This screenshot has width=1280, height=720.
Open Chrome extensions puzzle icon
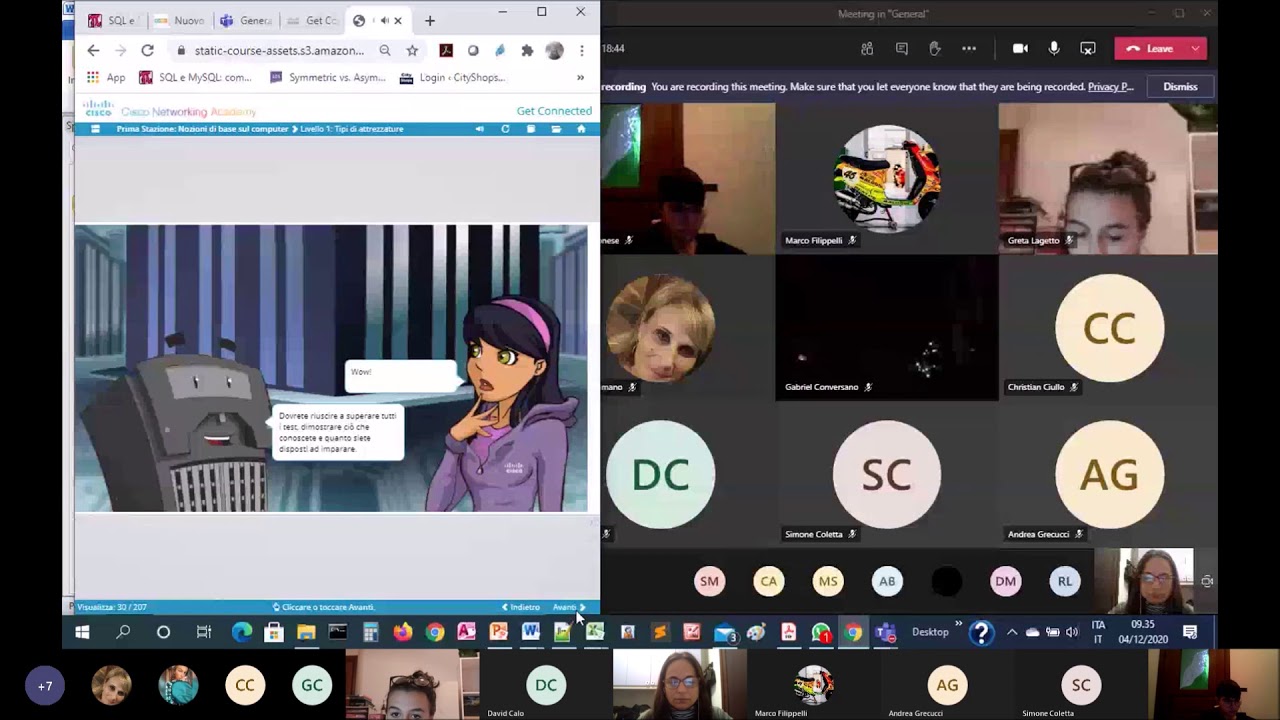pyautogui.click(x=527, y=50)
